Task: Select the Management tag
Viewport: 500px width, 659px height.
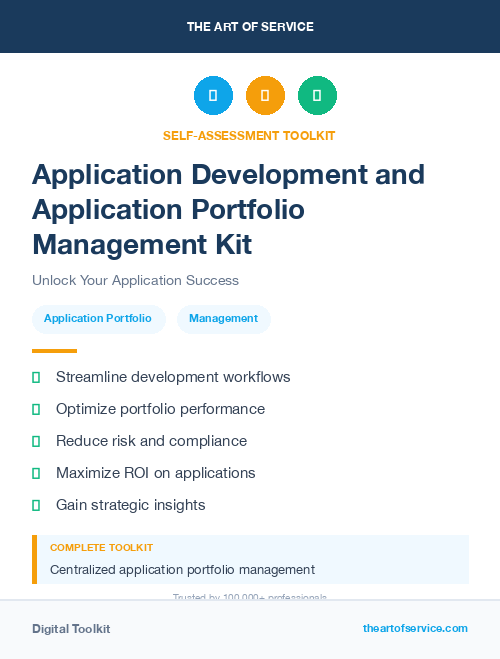Action: pyautogui.click(x=224, y=319)
